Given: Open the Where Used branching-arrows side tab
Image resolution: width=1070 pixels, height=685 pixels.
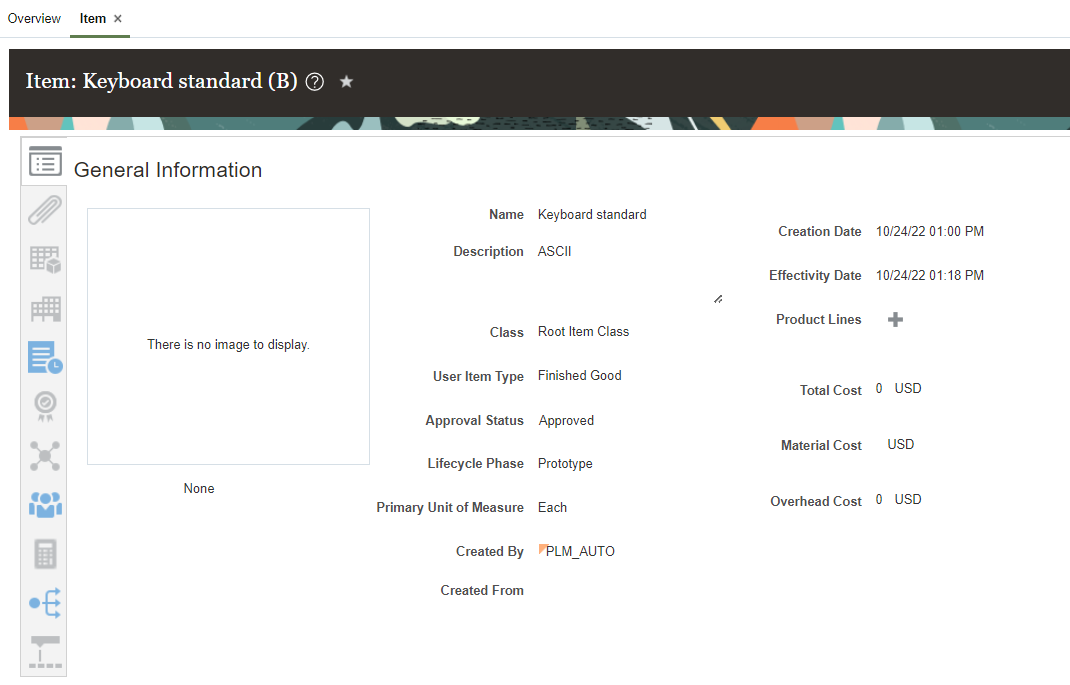Looking at the screenshot, I should click(x=45, y=603).
